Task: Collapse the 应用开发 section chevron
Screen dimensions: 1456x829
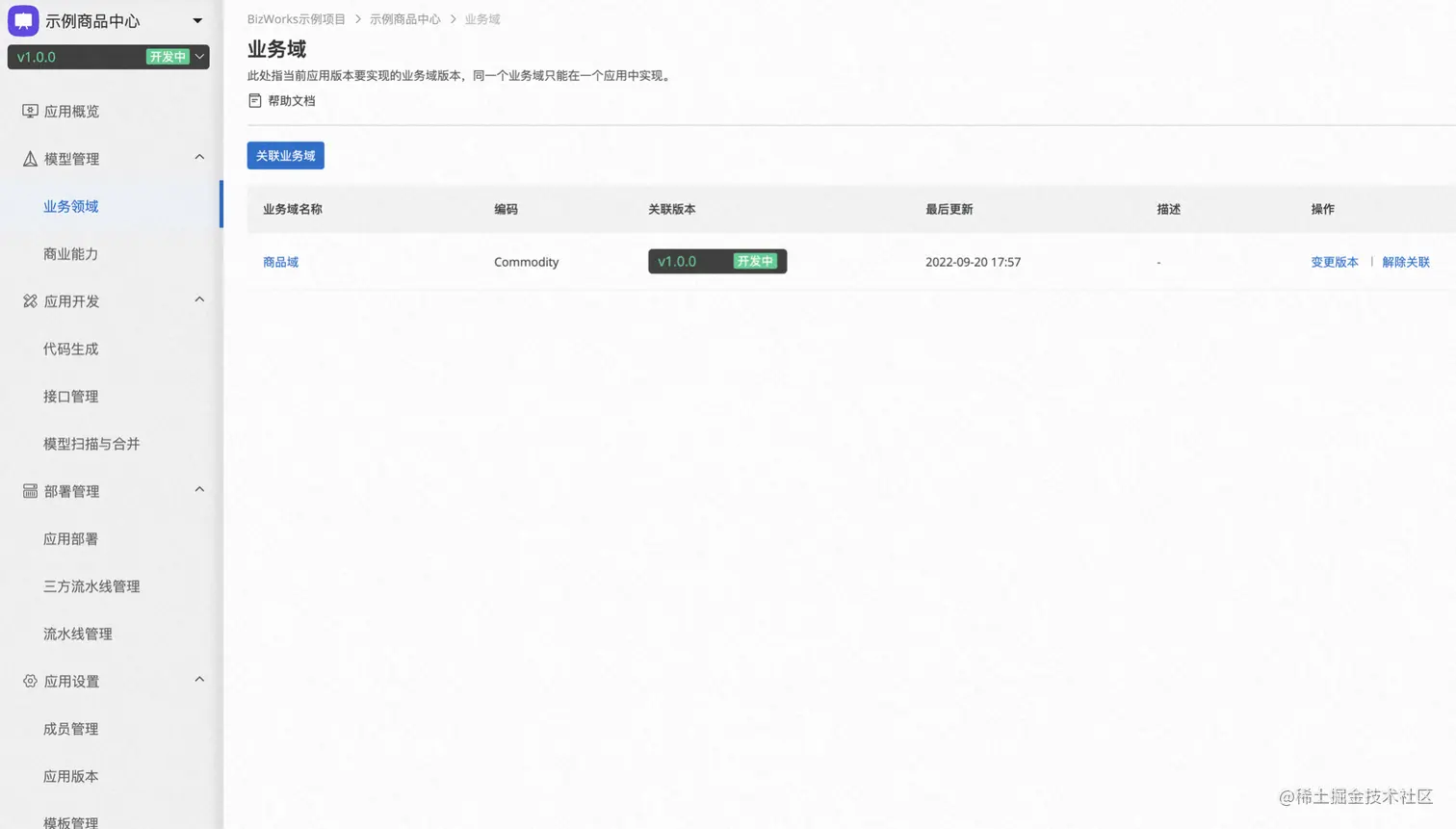Action: (x=199, y=299)
